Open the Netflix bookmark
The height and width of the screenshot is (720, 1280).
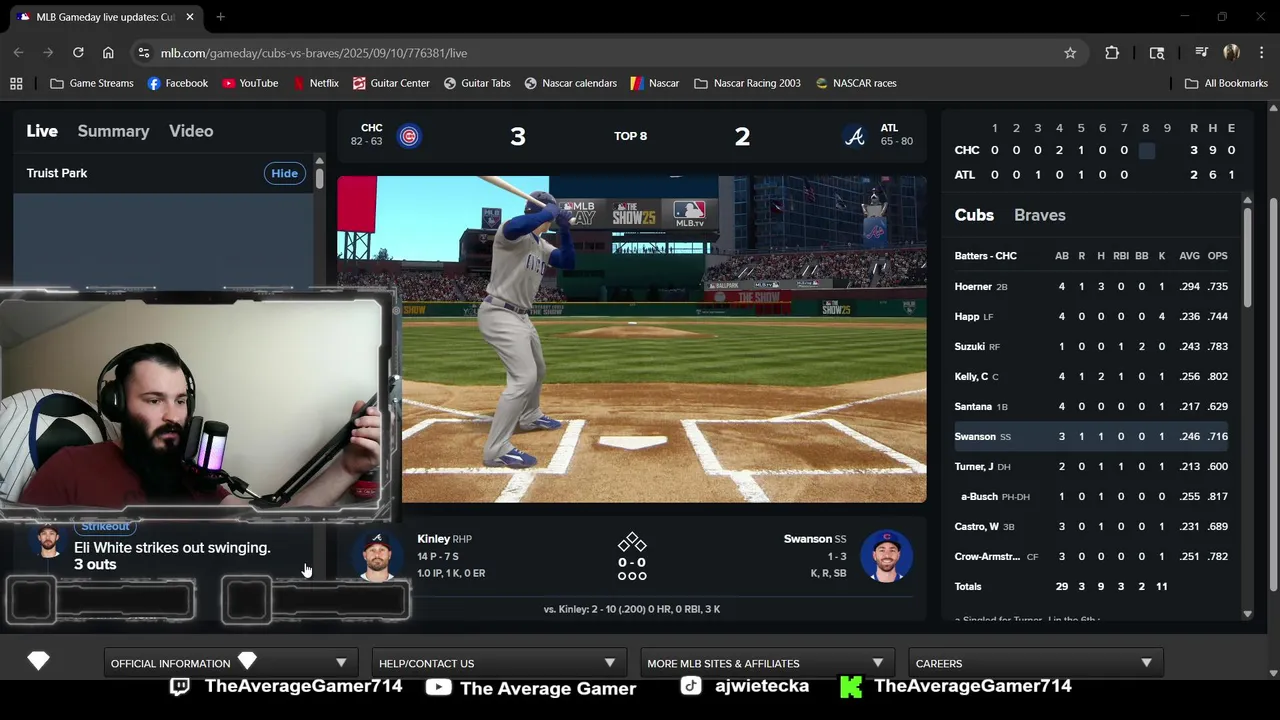[x=316, y=83]
